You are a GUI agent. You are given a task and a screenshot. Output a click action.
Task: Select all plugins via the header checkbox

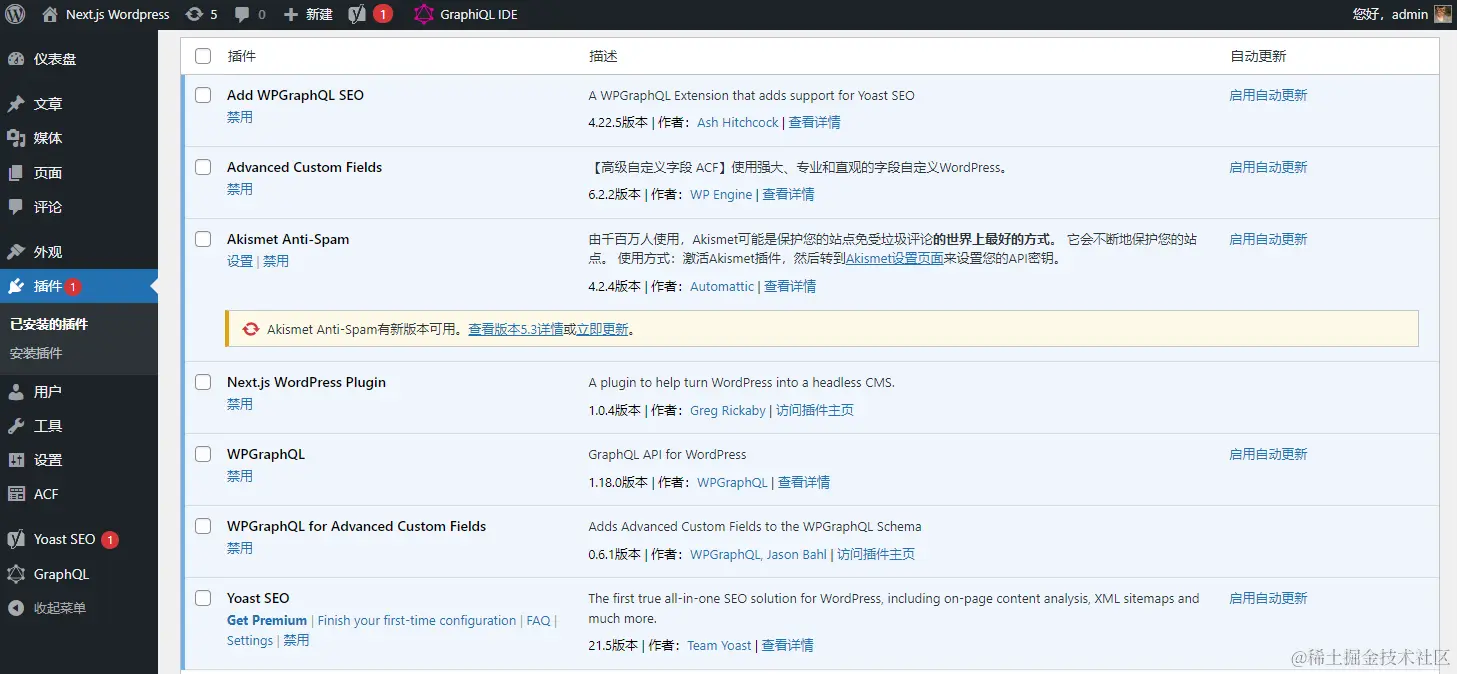coord(203,56)
